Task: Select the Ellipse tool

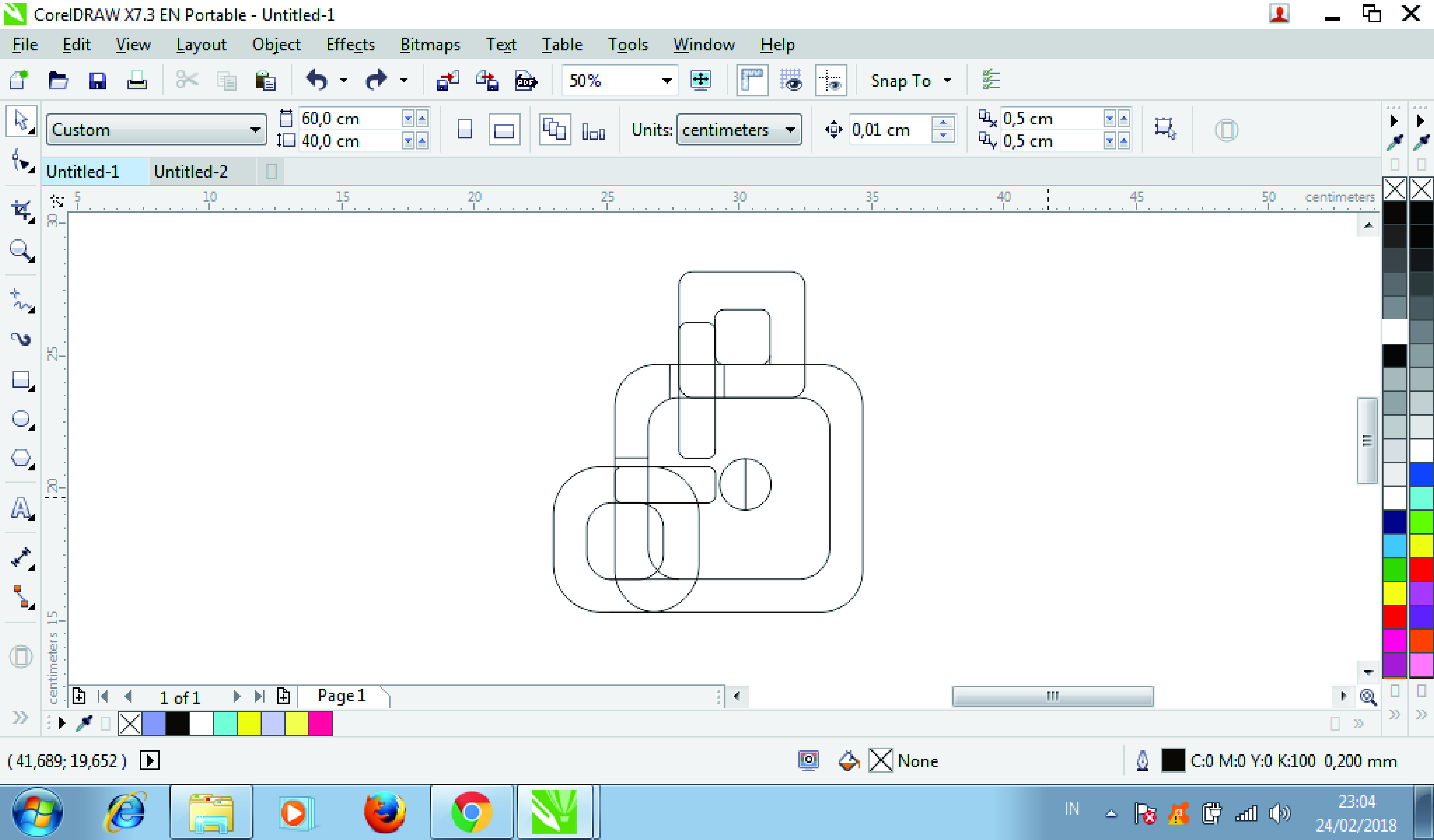Action: pyautogui.click(x=21, y=419)
